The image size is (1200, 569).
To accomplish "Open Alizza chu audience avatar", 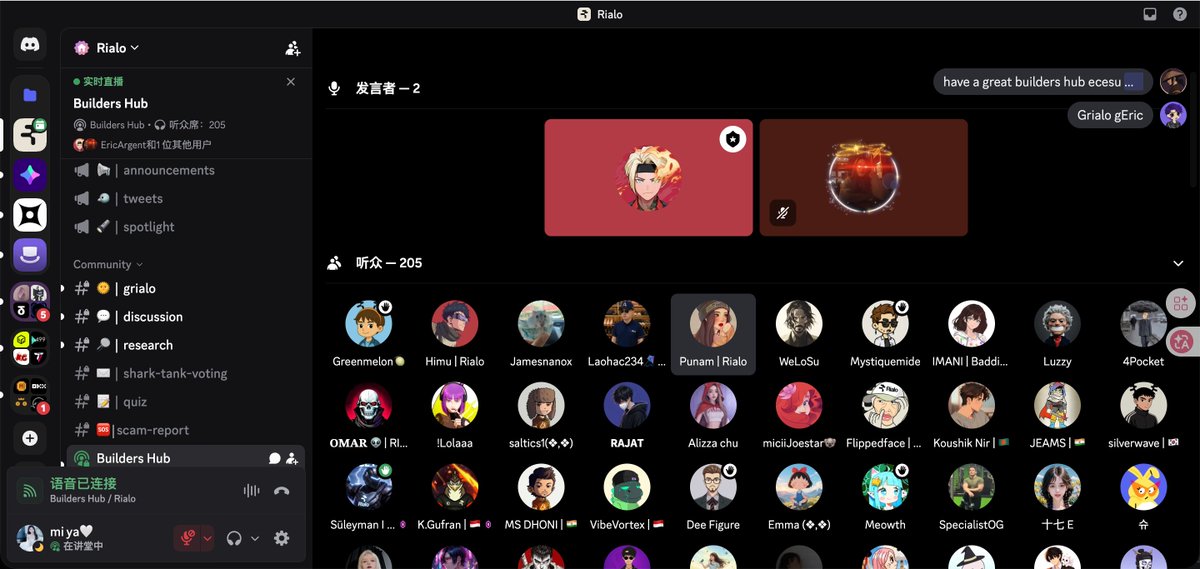I will (713, 406).
